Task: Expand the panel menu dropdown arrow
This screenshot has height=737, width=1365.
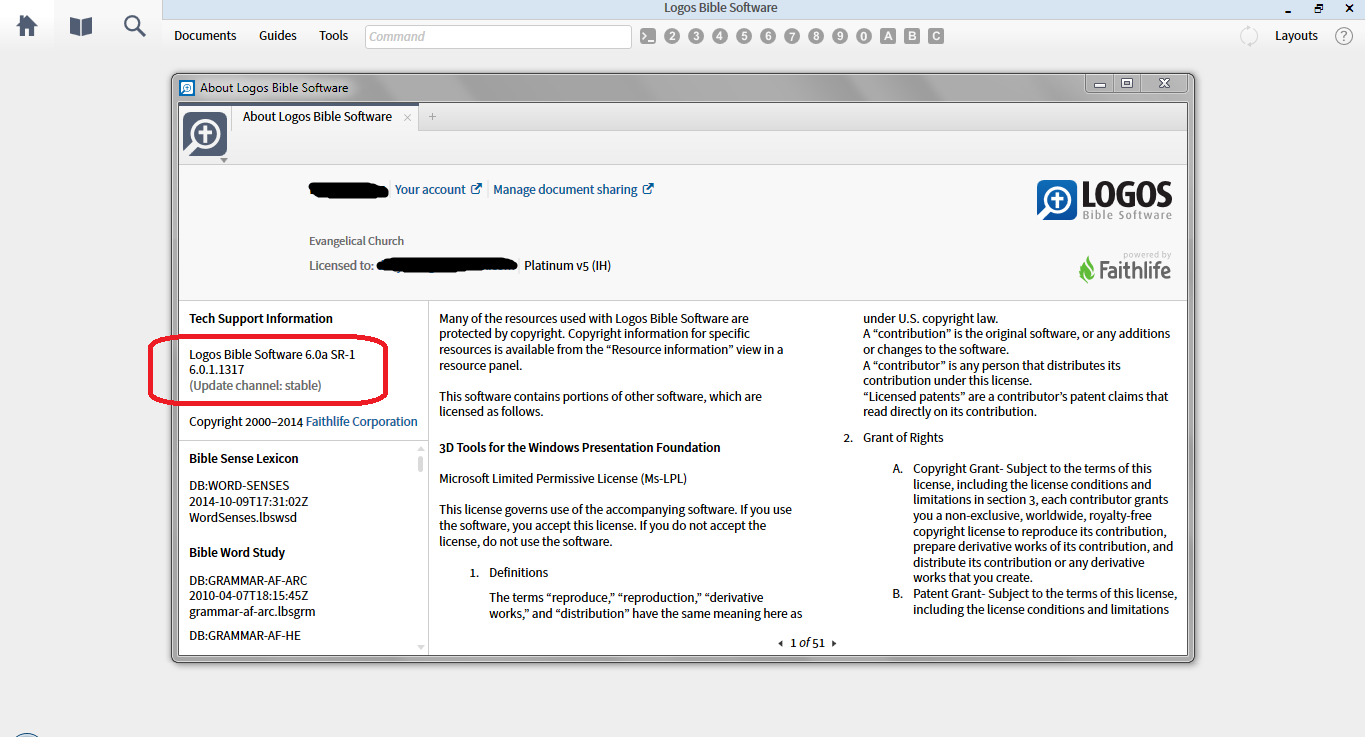Action: pyautogui.click(x=224, y=160)
